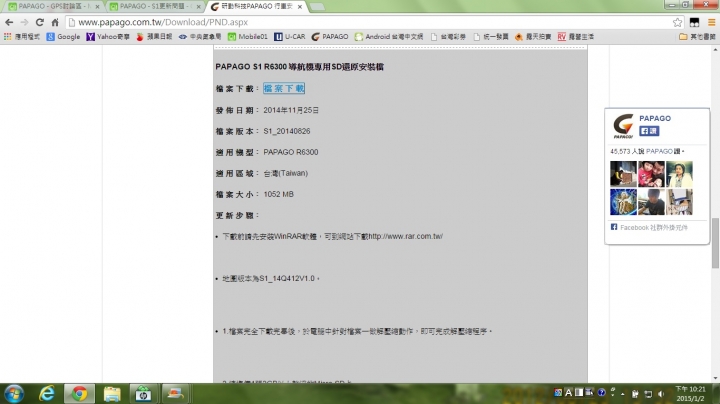Select the PAPAGO R6300 model text
This screenshot has width=720, height=404.
click(x=291, y=152)
